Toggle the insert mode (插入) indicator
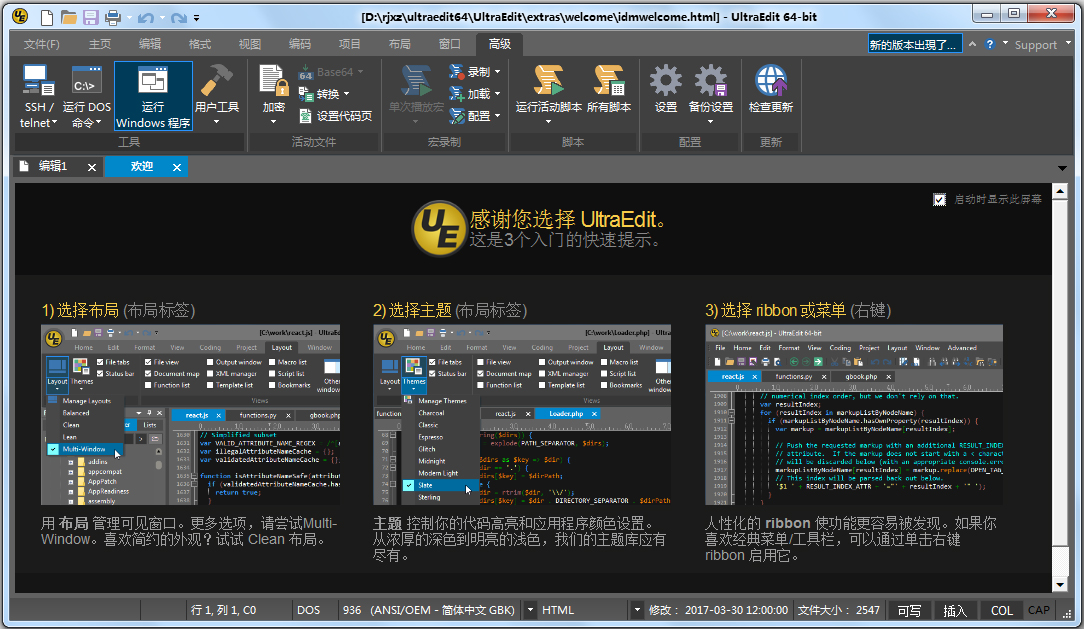The width and height of the screenshot is (1084, 629). tap(955, 610)
